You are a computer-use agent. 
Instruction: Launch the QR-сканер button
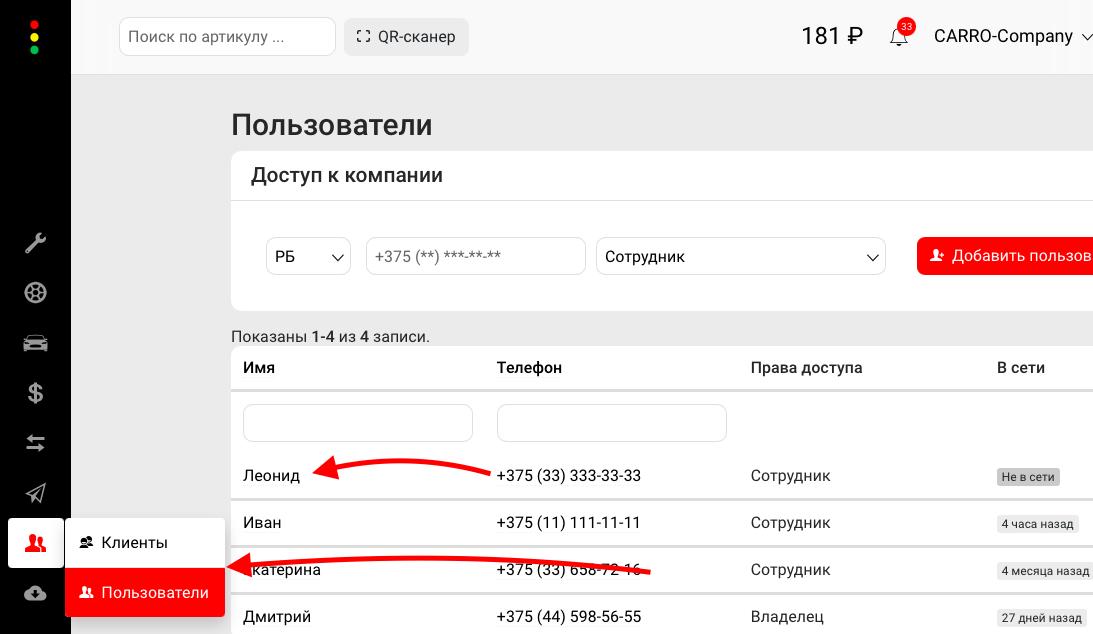(x=406, y=37)
